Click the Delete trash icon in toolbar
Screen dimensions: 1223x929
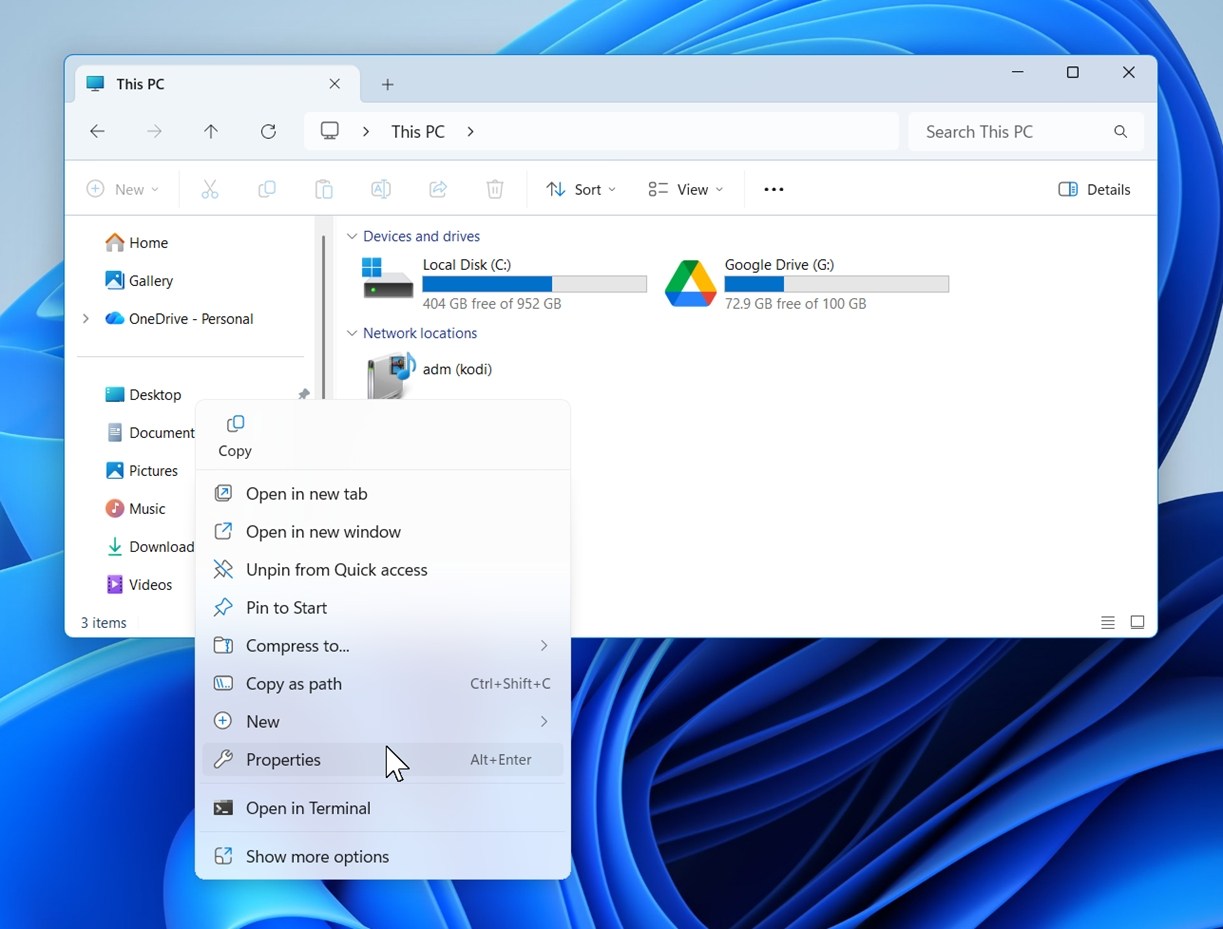coord(495,189)
